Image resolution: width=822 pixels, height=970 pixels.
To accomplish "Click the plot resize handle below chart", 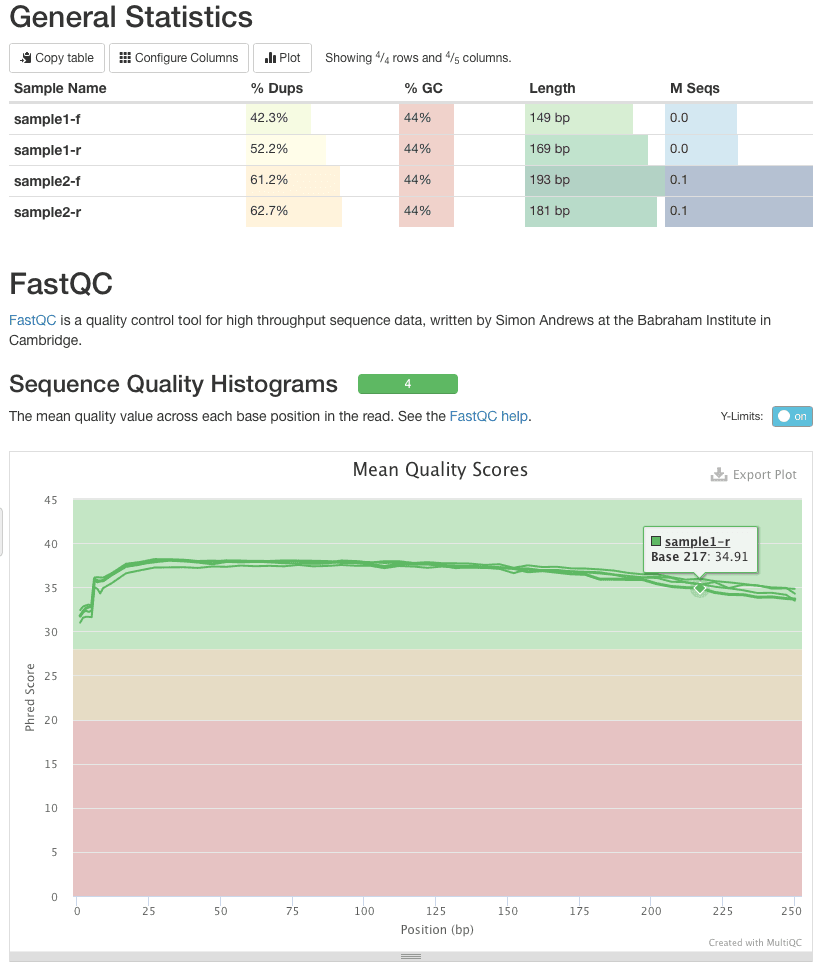I will tap(410, 957).
